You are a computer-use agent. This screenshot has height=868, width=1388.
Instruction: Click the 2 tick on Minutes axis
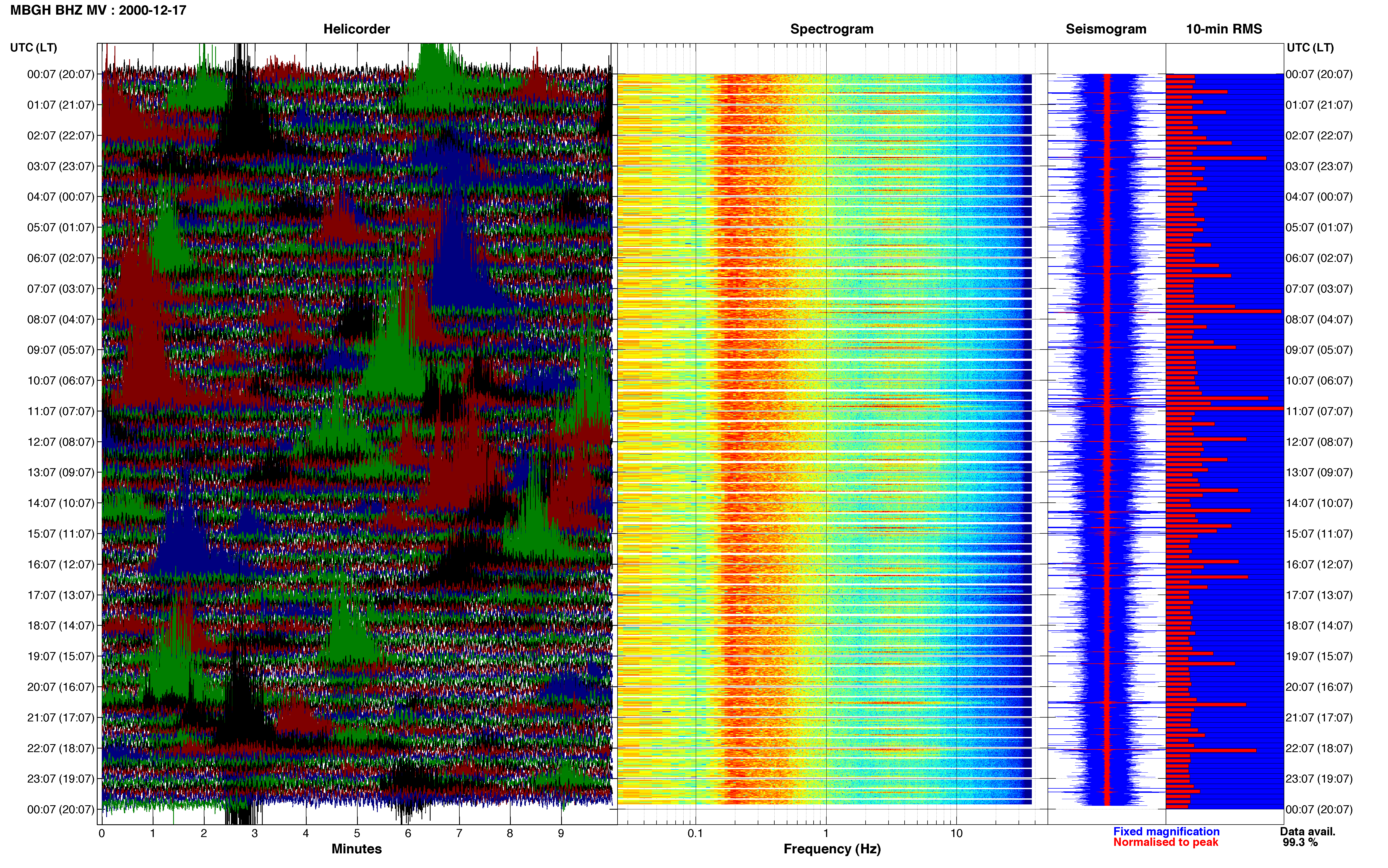(x=204, y=833)
